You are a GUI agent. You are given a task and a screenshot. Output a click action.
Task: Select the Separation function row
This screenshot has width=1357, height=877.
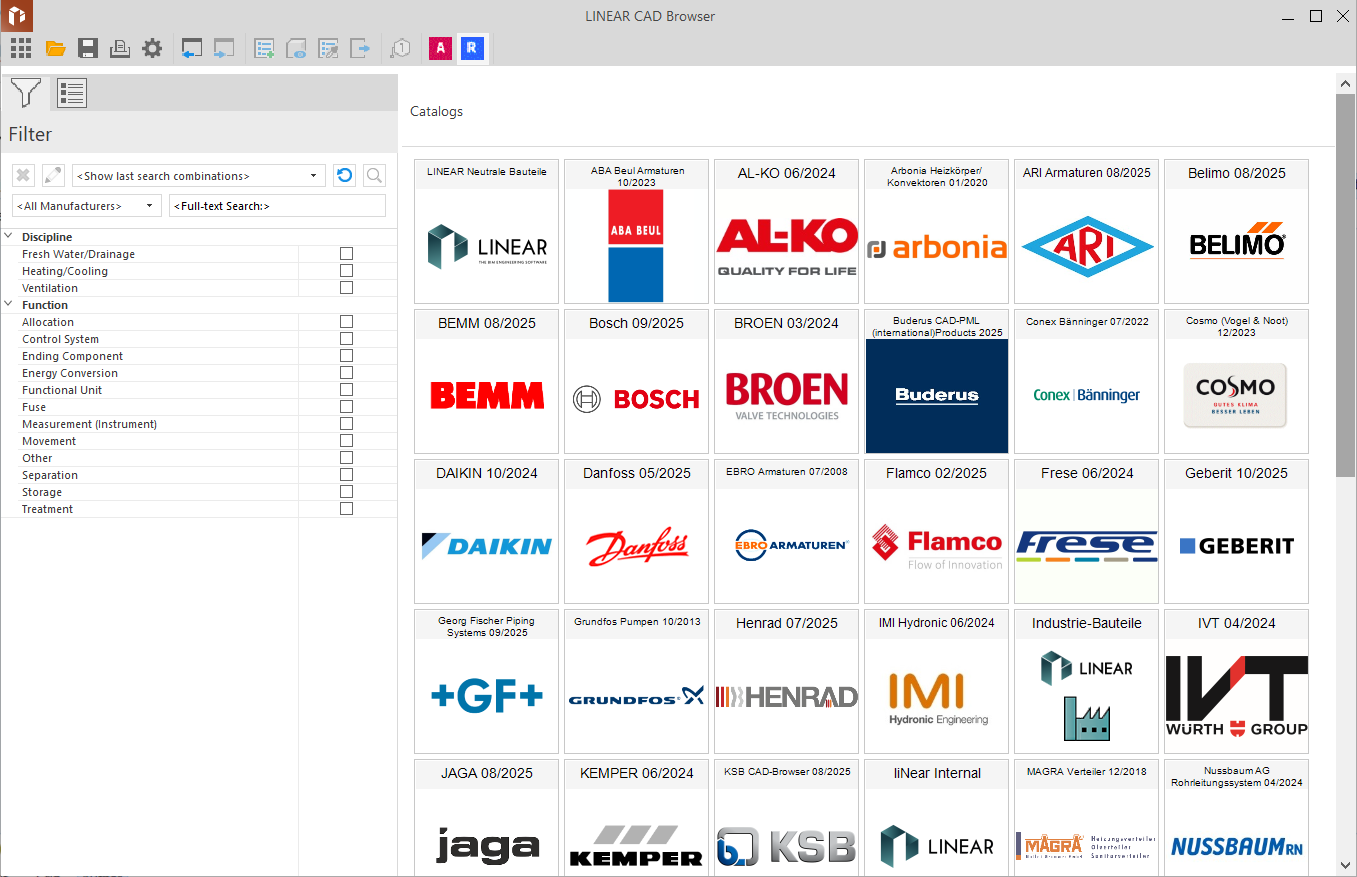[x=199, y=475]
